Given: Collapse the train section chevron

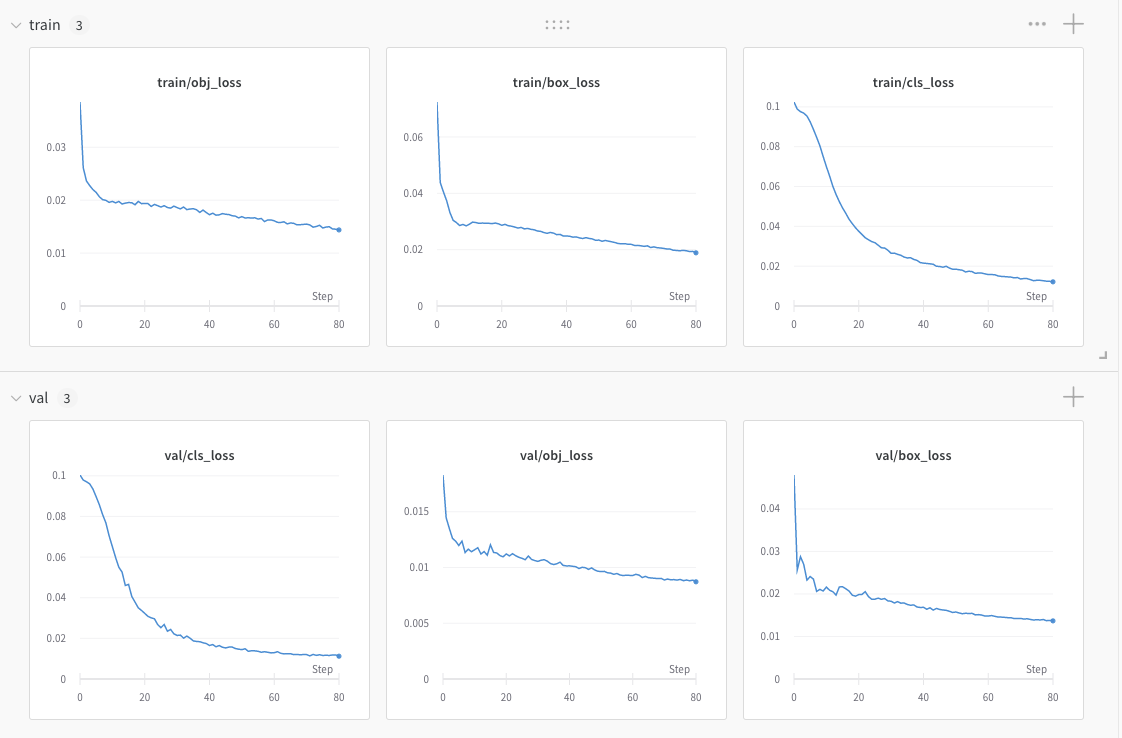Looking at the screenshot, I should pyautogui.click(x=15, y=25).
